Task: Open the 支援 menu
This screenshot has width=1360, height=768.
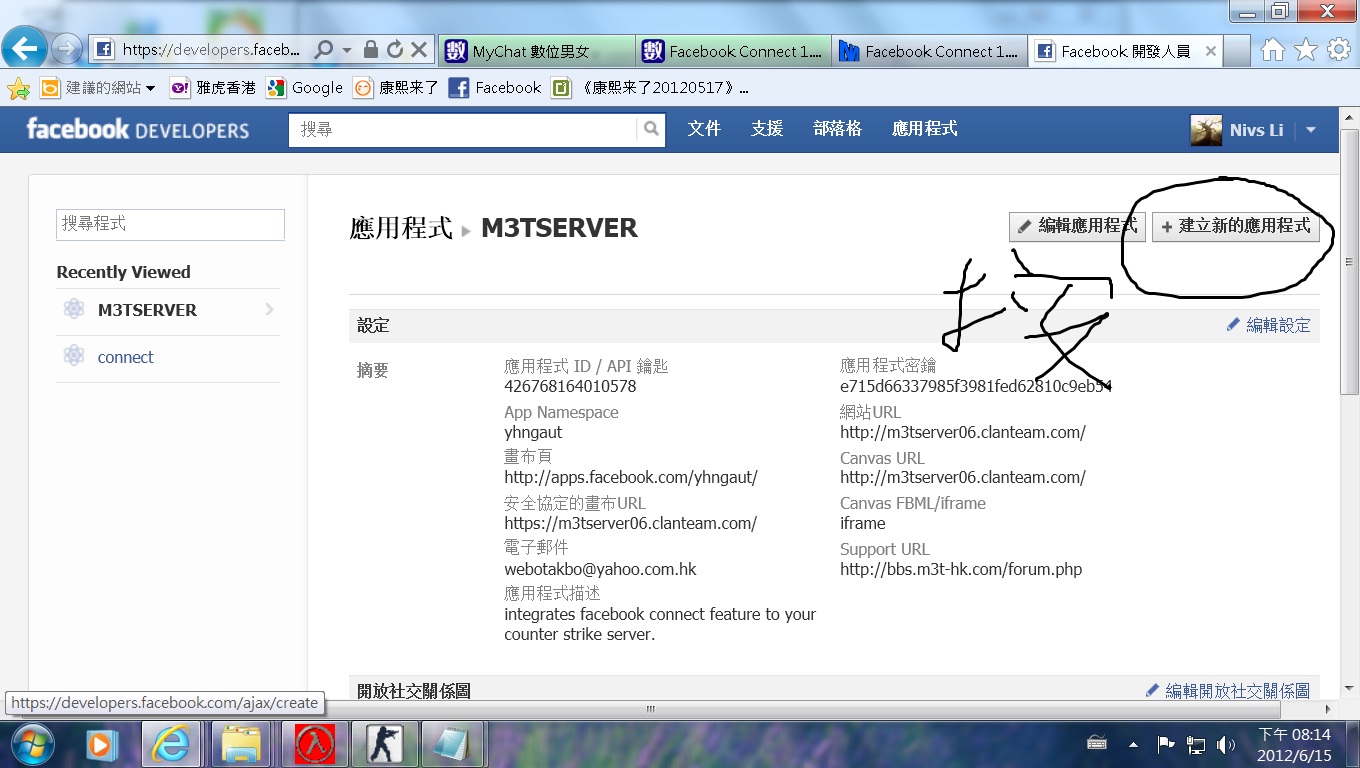Action: 767,129
